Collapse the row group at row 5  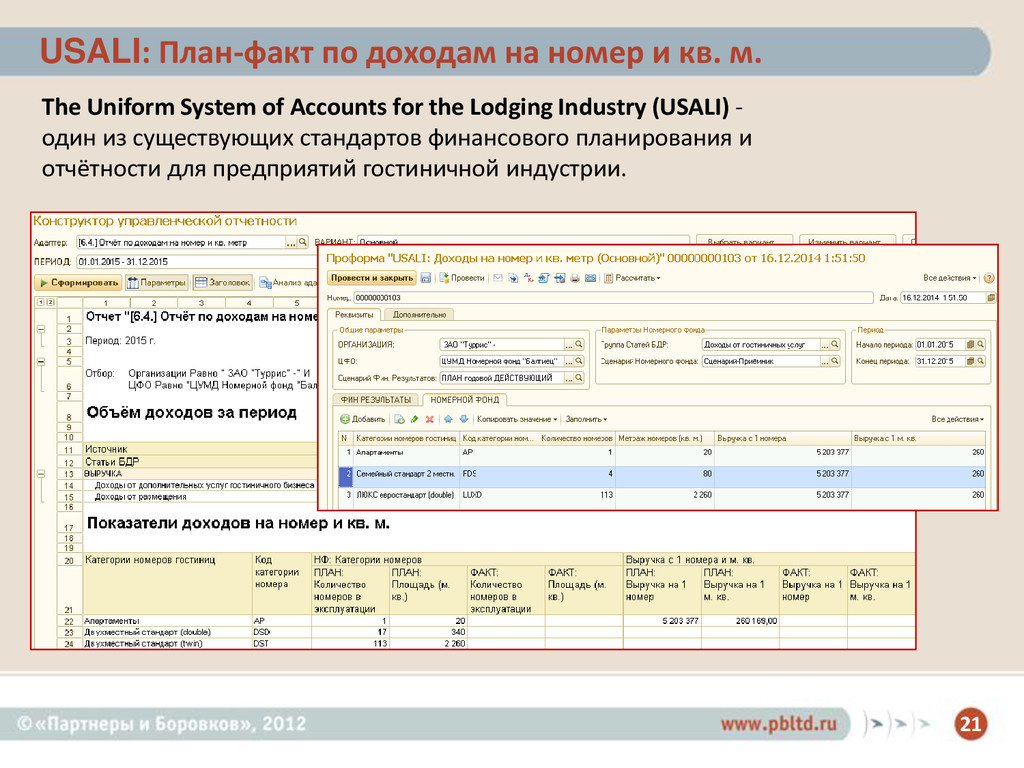(x=40, y=361)
